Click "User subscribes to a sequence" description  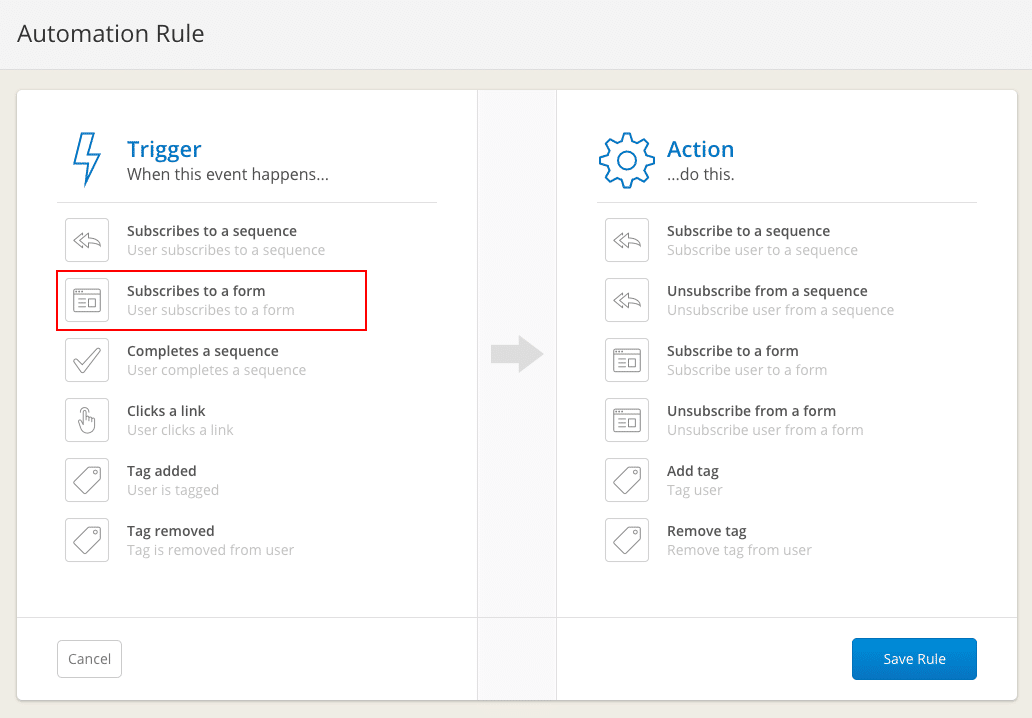point(226,250)
